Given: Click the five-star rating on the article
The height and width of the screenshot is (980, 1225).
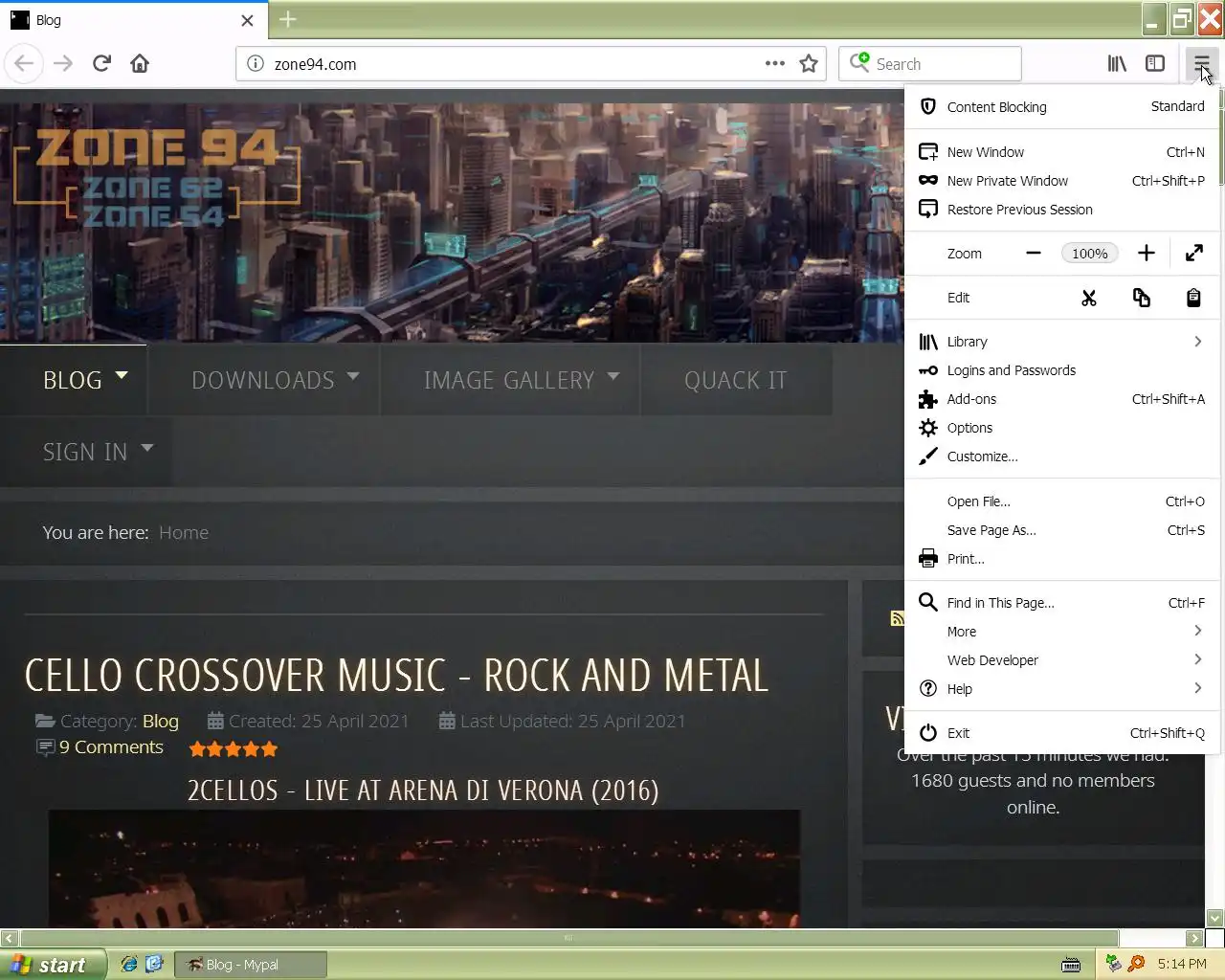Looking at the screenshot, I should [234, 748].
